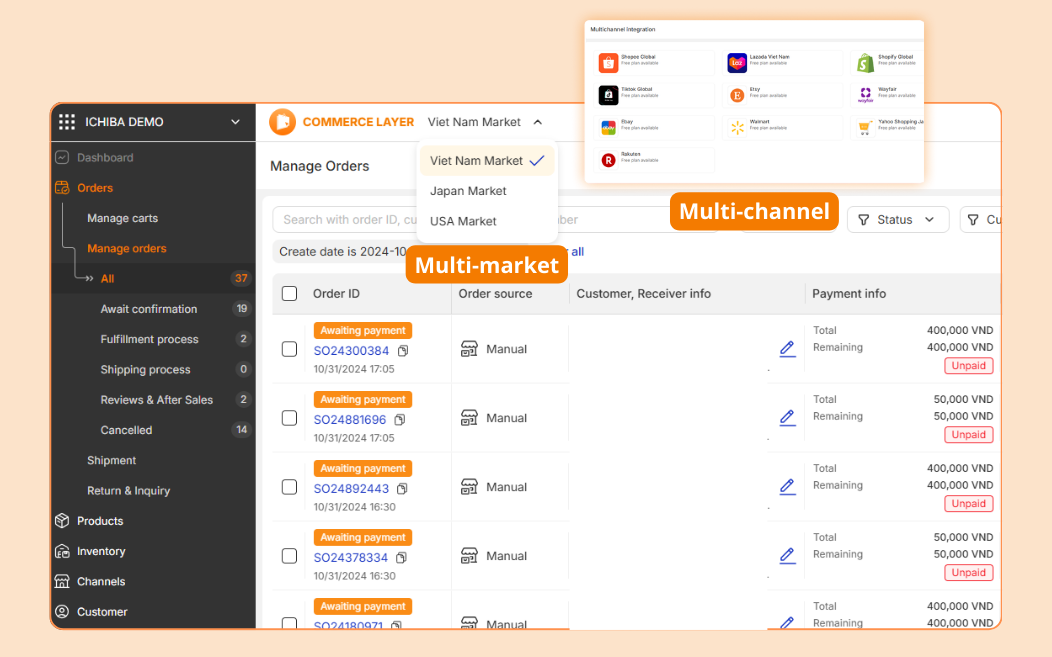This screenshot has height=657, width=1052.
Task: Open order link SO24378334
Action: (x=351, y=558)
